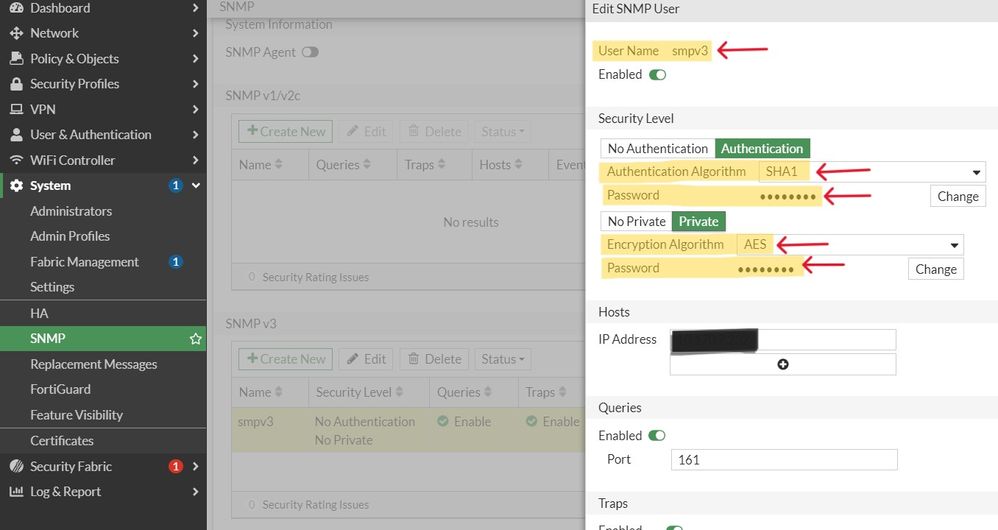Change the authentication password
This screenshot has height=530, width=998.
[x=958, y=196]
